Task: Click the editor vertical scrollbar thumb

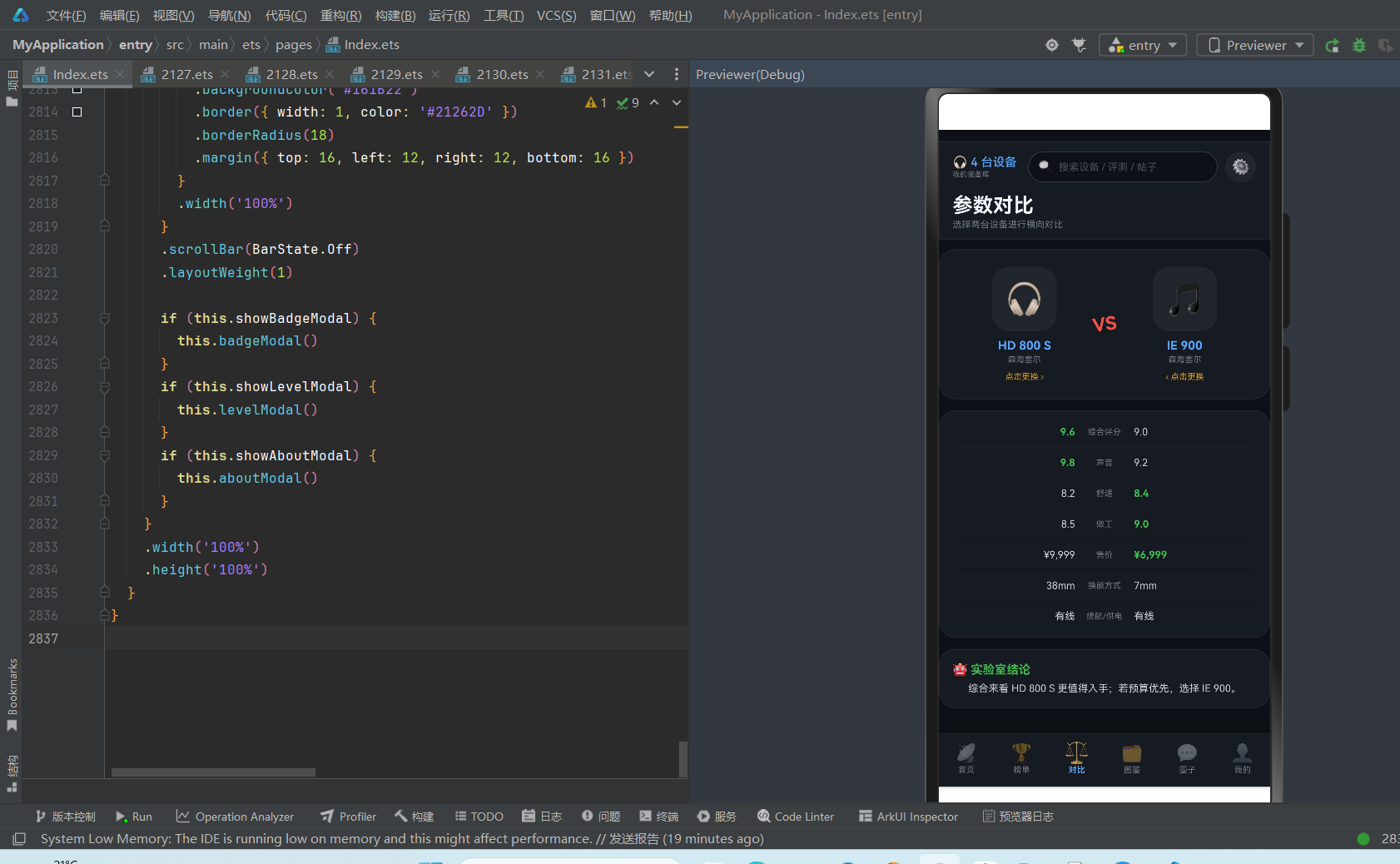Action: (x=683, y=758)
